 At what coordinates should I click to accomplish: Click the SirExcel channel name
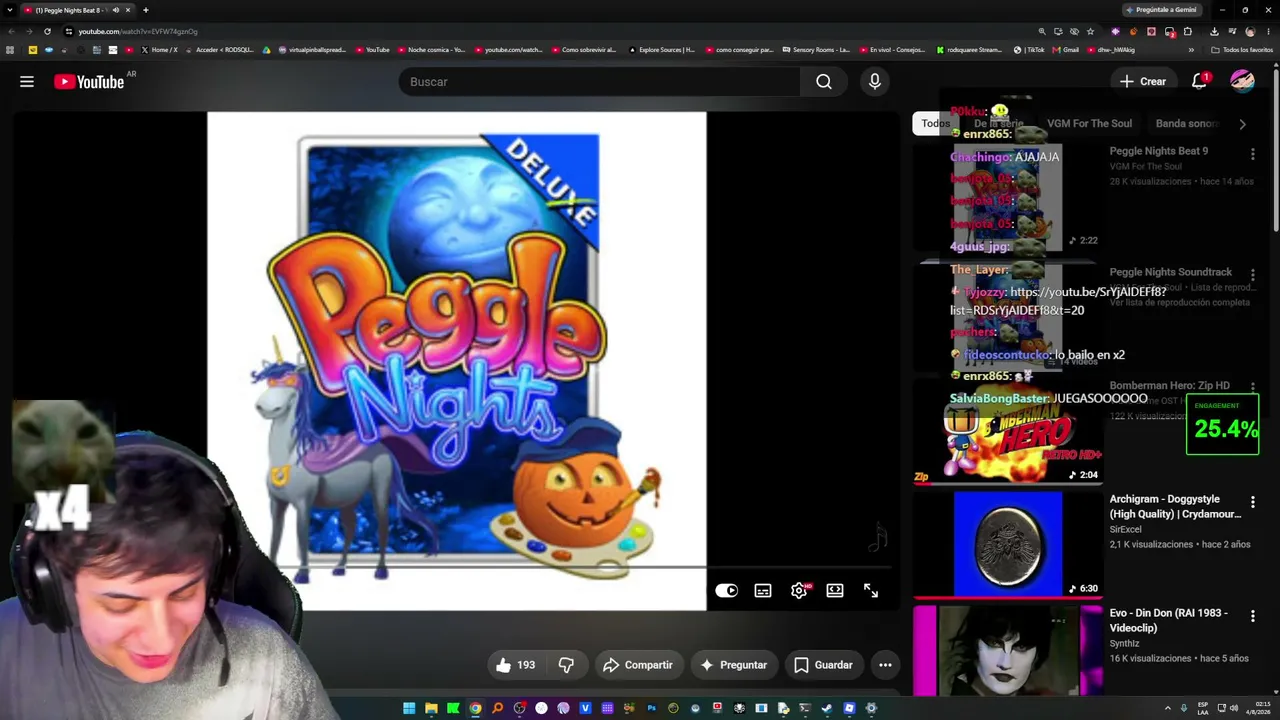pos(1125,530)
